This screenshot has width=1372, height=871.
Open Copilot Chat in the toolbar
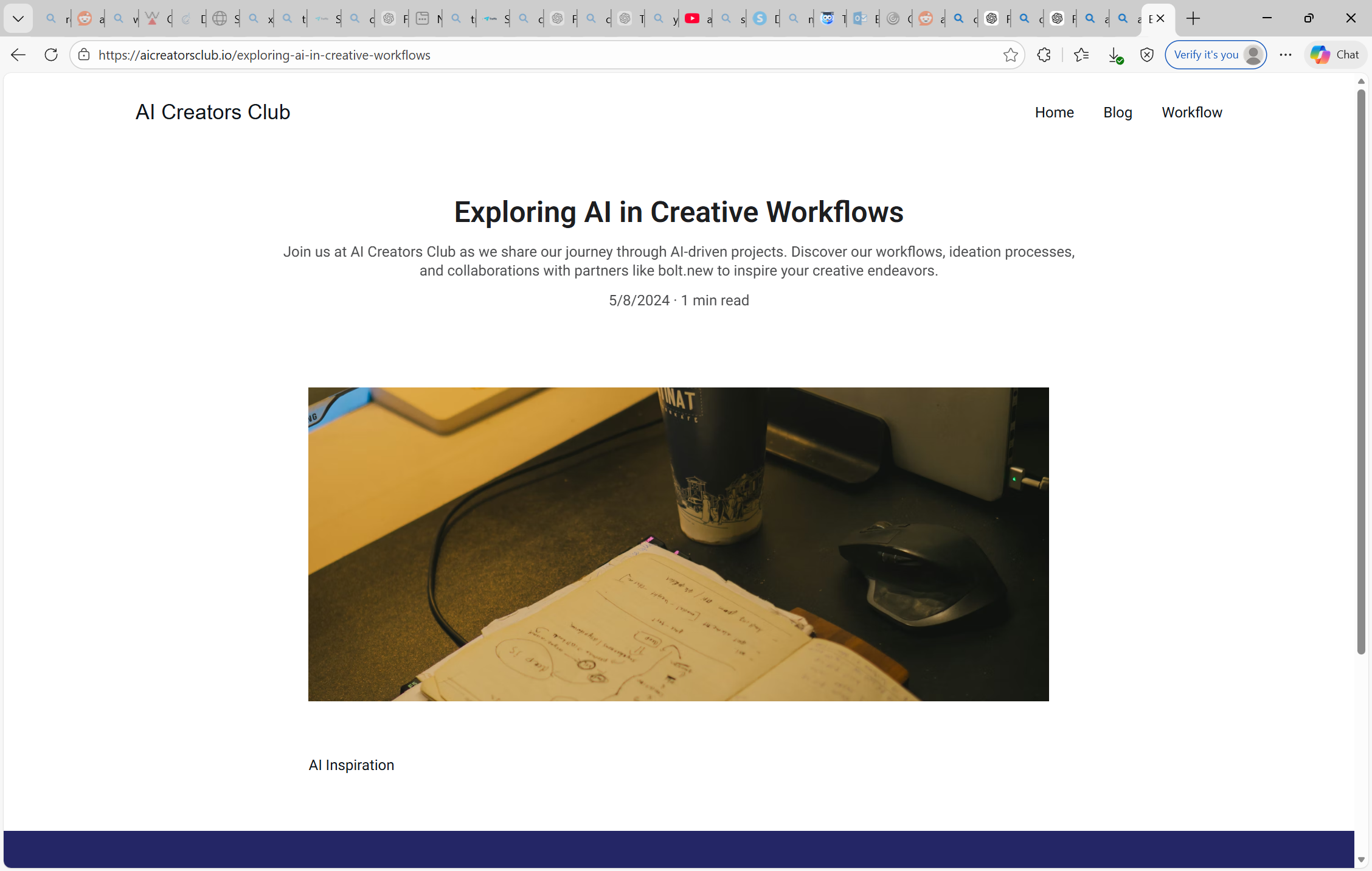point(1335,55)
